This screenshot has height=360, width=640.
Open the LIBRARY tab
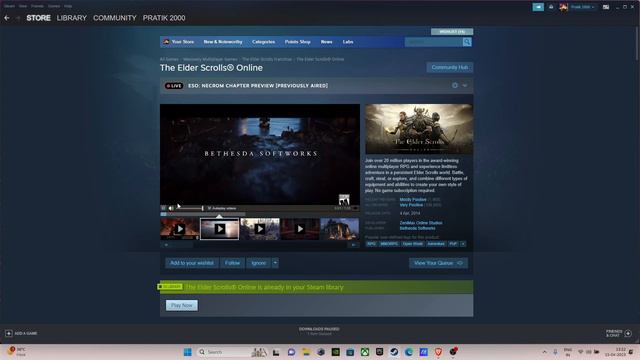(x=71, y=18)
